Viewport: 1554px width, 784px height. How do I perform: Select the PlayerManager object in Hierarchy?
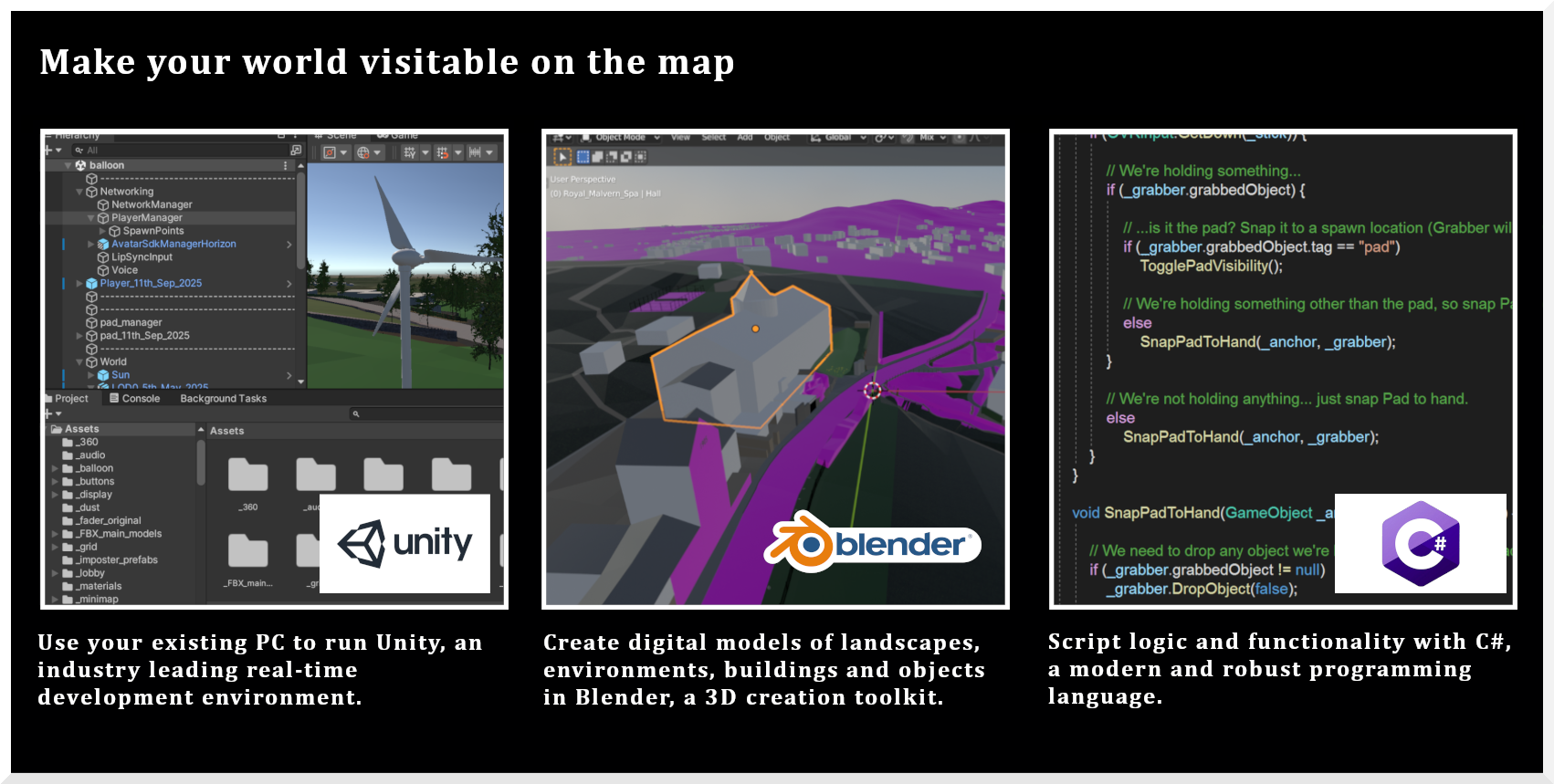click(x=146, y=218)
